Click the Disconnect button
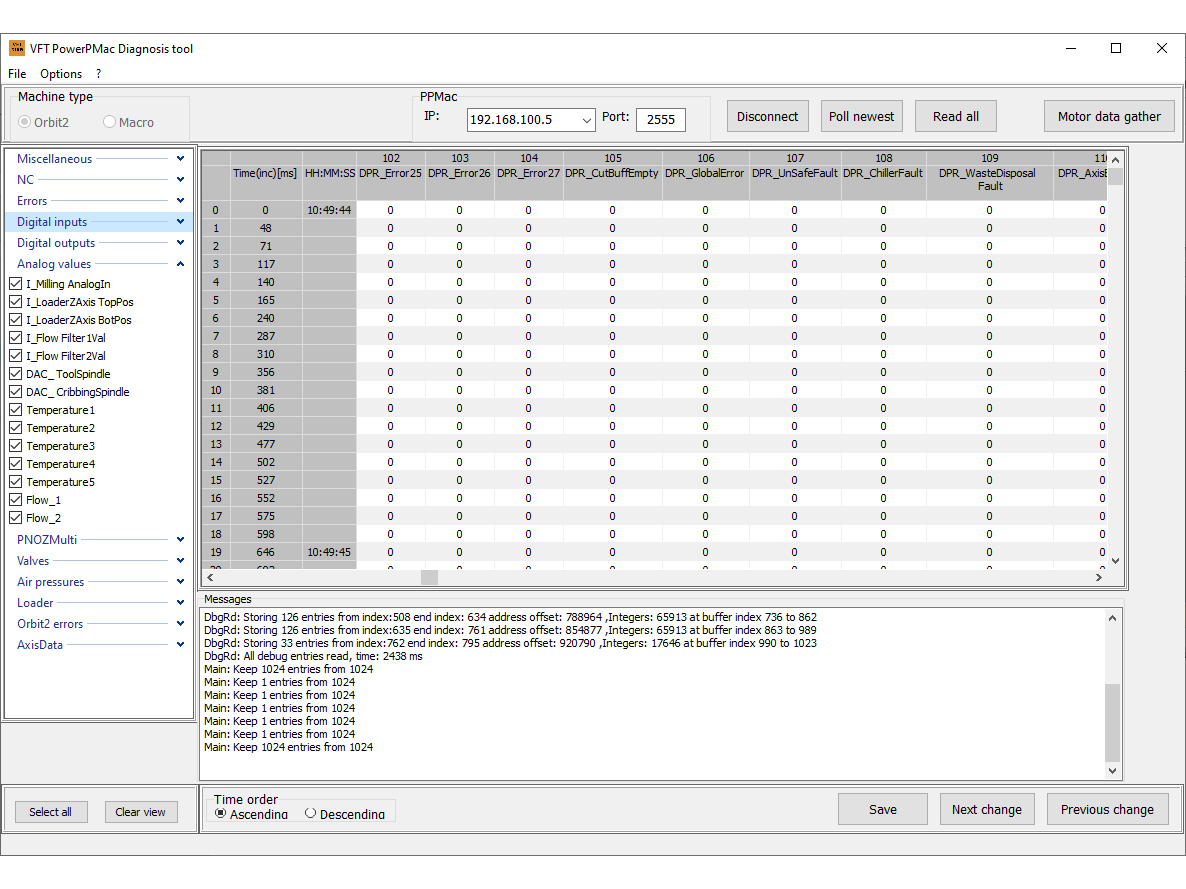Image resolution: width=1186 pixels, height=889 pixels. [x=767, y=116]
